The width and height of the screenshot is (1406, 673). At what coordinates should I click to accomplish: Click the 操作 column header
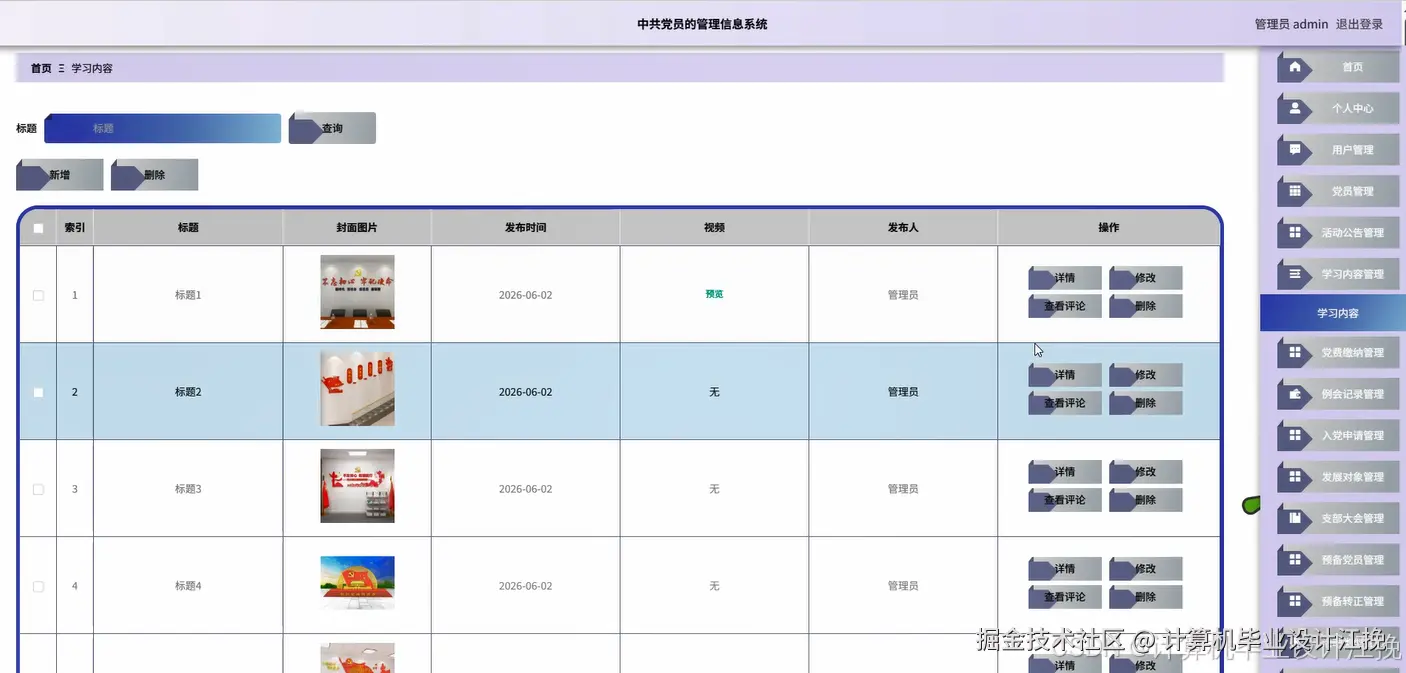click(1109, 228)
